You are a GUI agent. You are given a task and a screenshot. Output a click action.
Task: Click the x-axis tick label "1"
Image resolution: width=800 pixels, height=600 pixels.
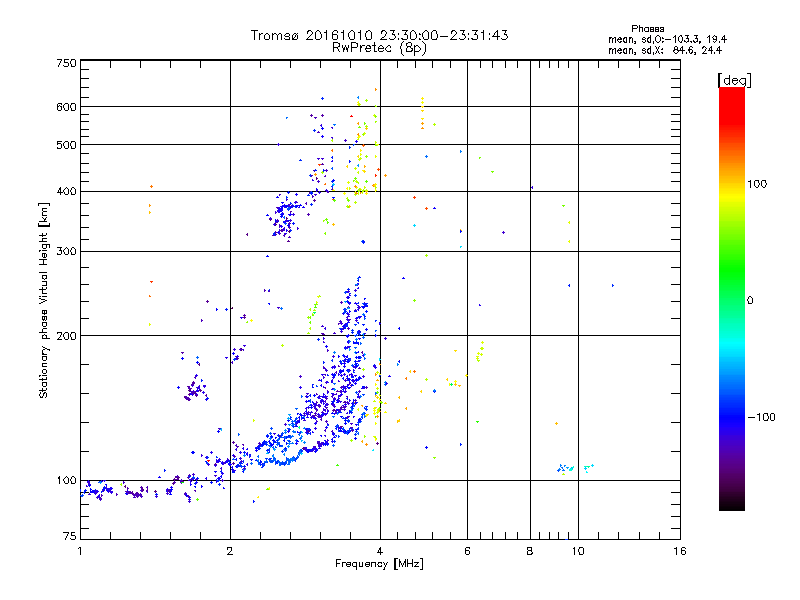tap(80, 551)
